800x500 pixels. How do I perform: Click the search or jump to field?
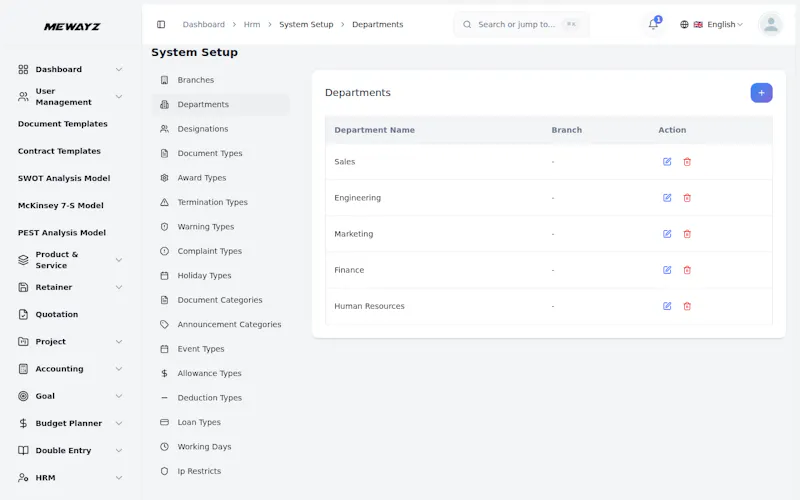tap(521, 24)
